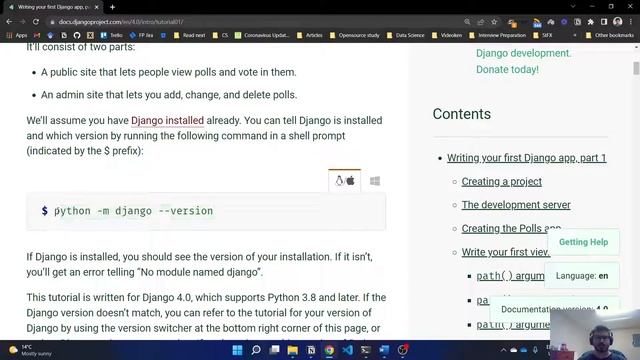Click the microphone tray icon

(x=535, y=350)
